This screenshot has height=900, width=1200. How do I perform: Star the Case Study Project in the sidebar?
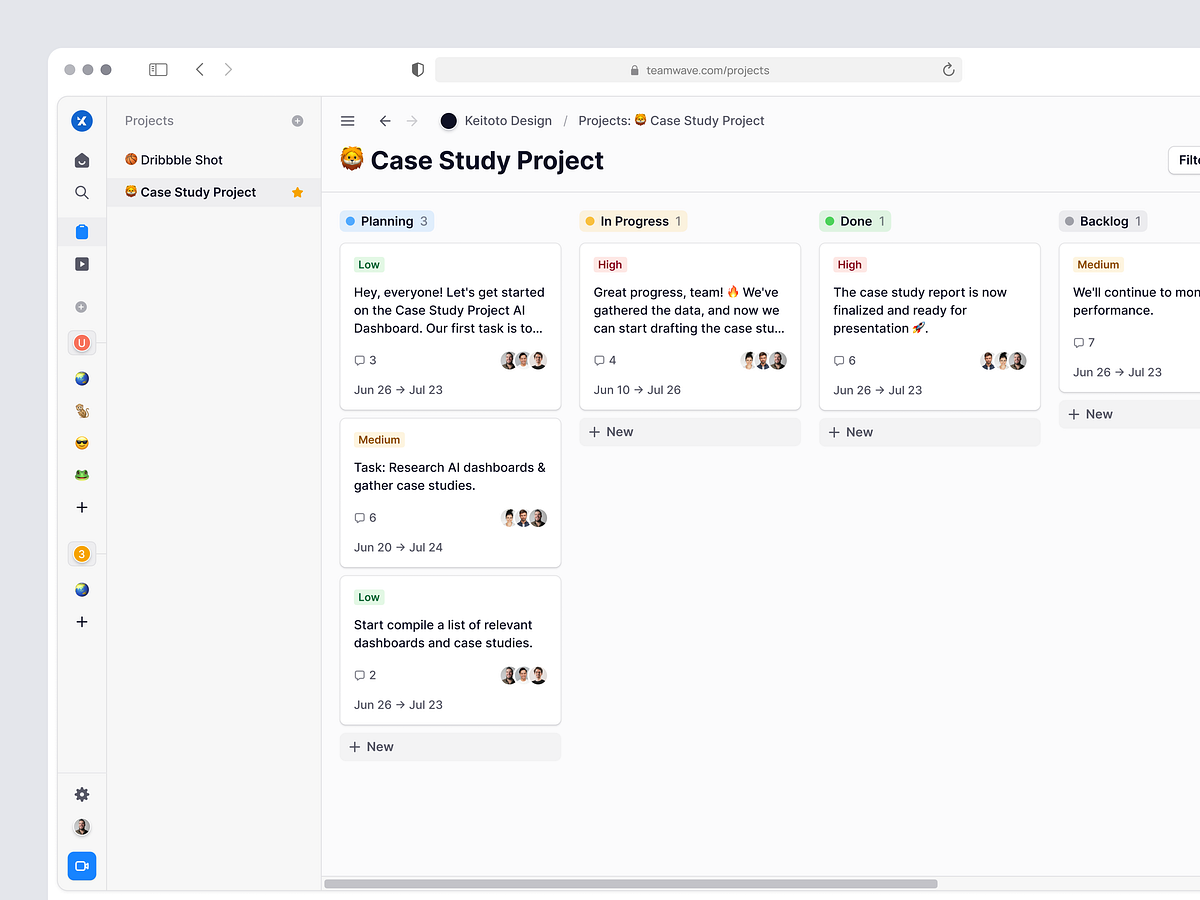pos(297,192)
